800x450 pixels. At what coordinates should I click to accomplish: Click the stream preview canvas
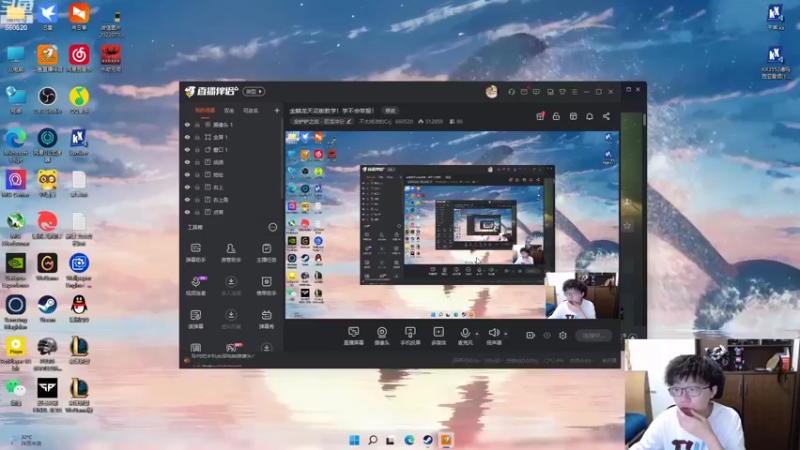[x=452, y=225]
